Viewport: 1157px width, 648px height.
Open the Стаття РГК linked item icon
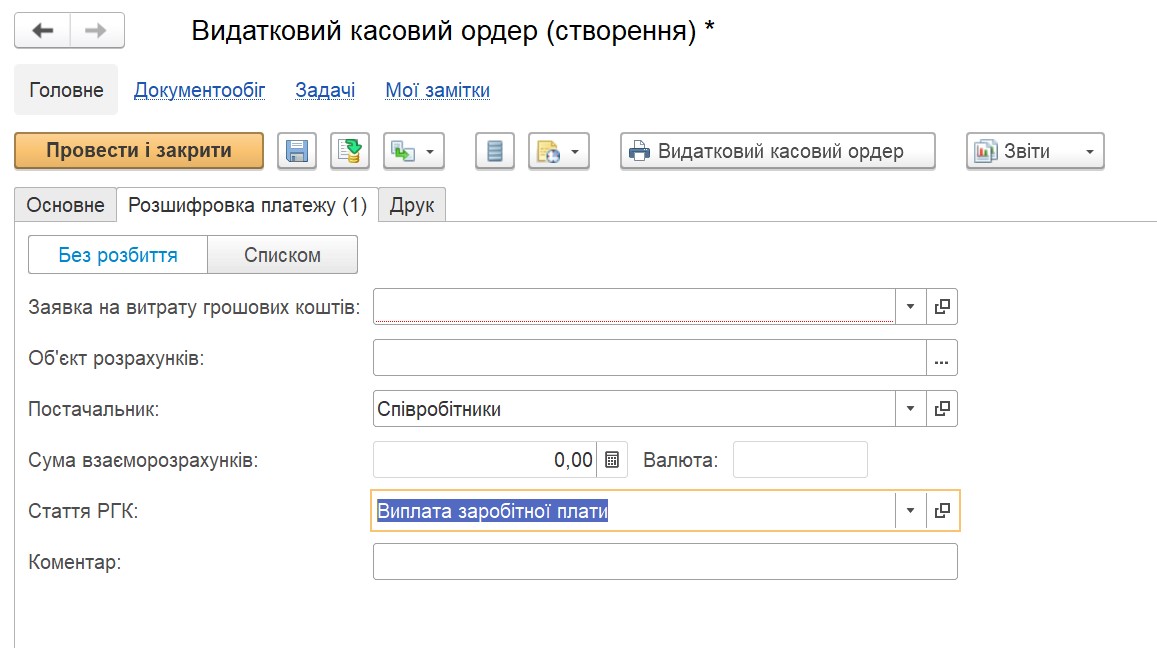click(x=942, y=511)
